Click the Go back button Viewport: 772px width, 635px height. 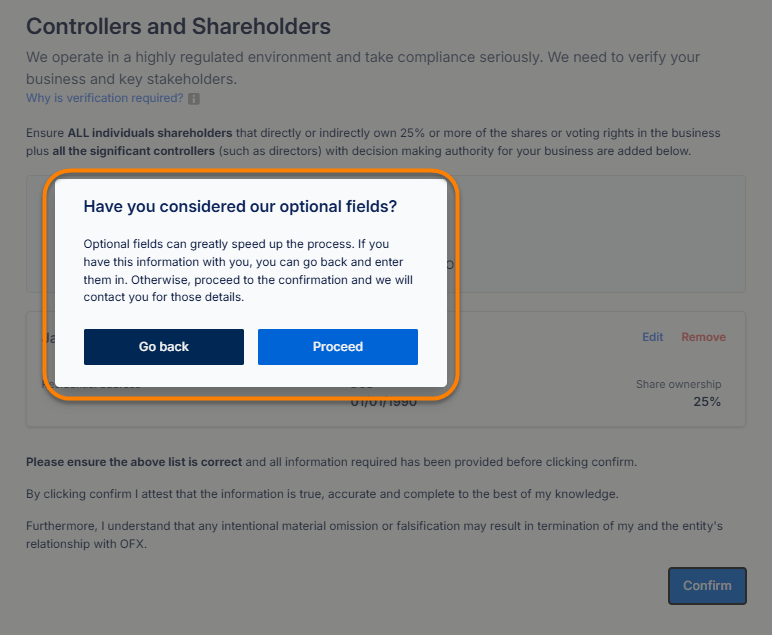(164, 347)
